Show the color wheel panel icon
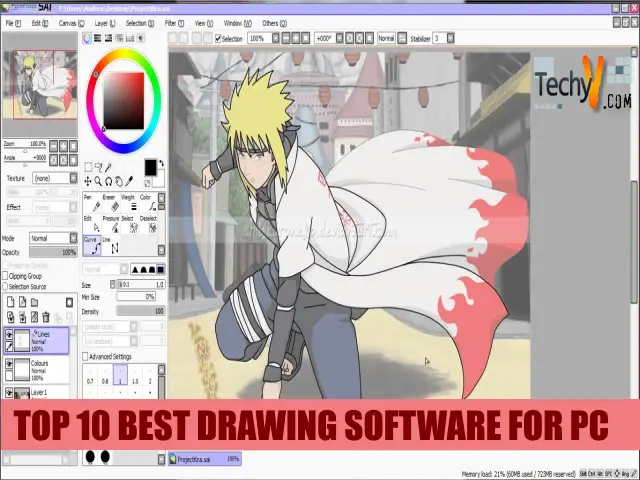640x480 pixels. click(x=87, y=38)
